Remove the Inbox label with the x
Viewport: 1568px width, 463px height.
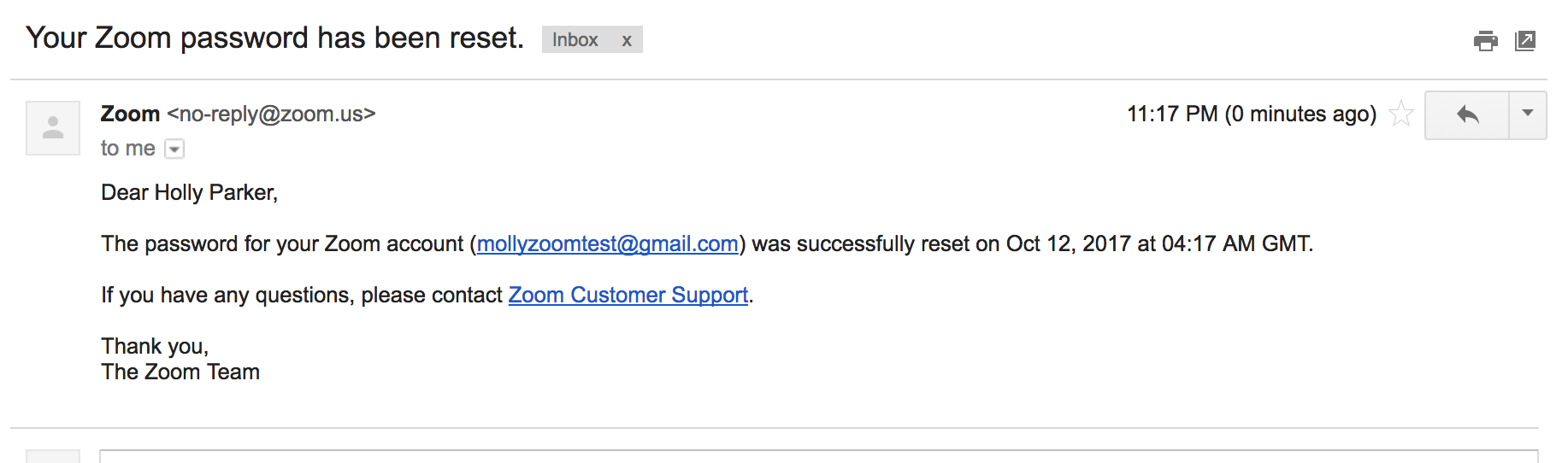(627, 40)
